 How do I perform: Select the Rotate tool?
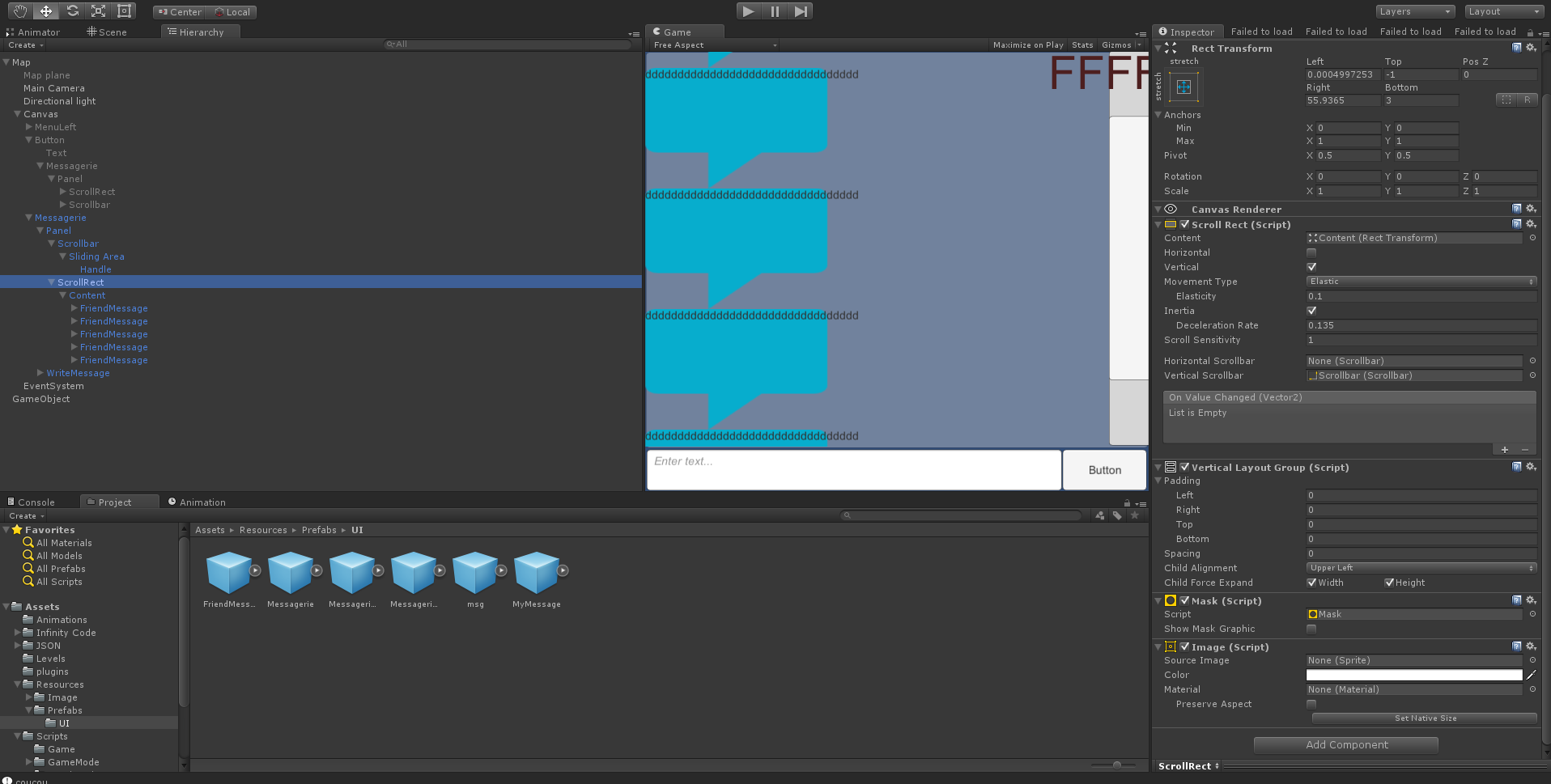coord(72,11)
